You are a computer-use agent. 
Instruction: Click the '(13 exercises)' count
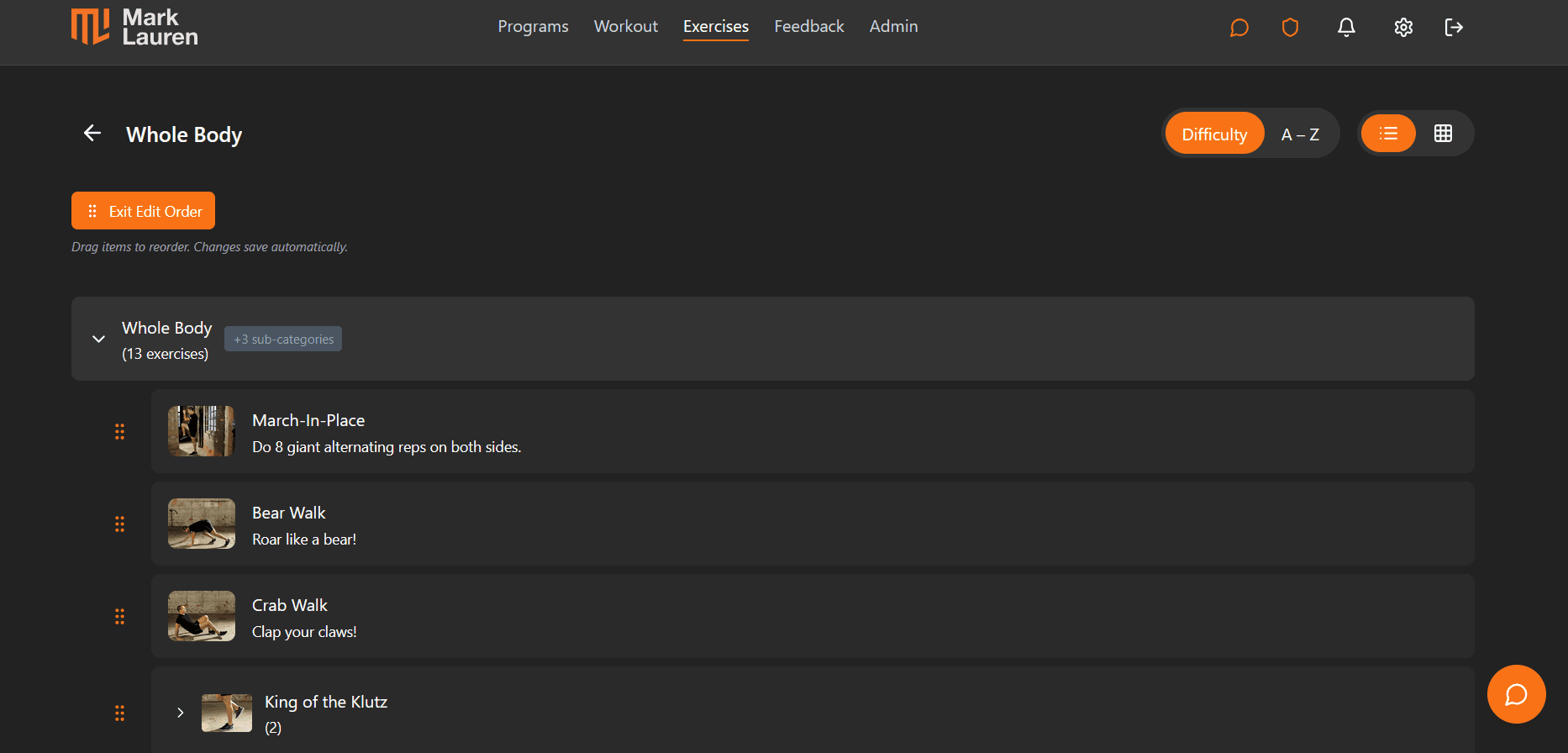tap(165, 354)
